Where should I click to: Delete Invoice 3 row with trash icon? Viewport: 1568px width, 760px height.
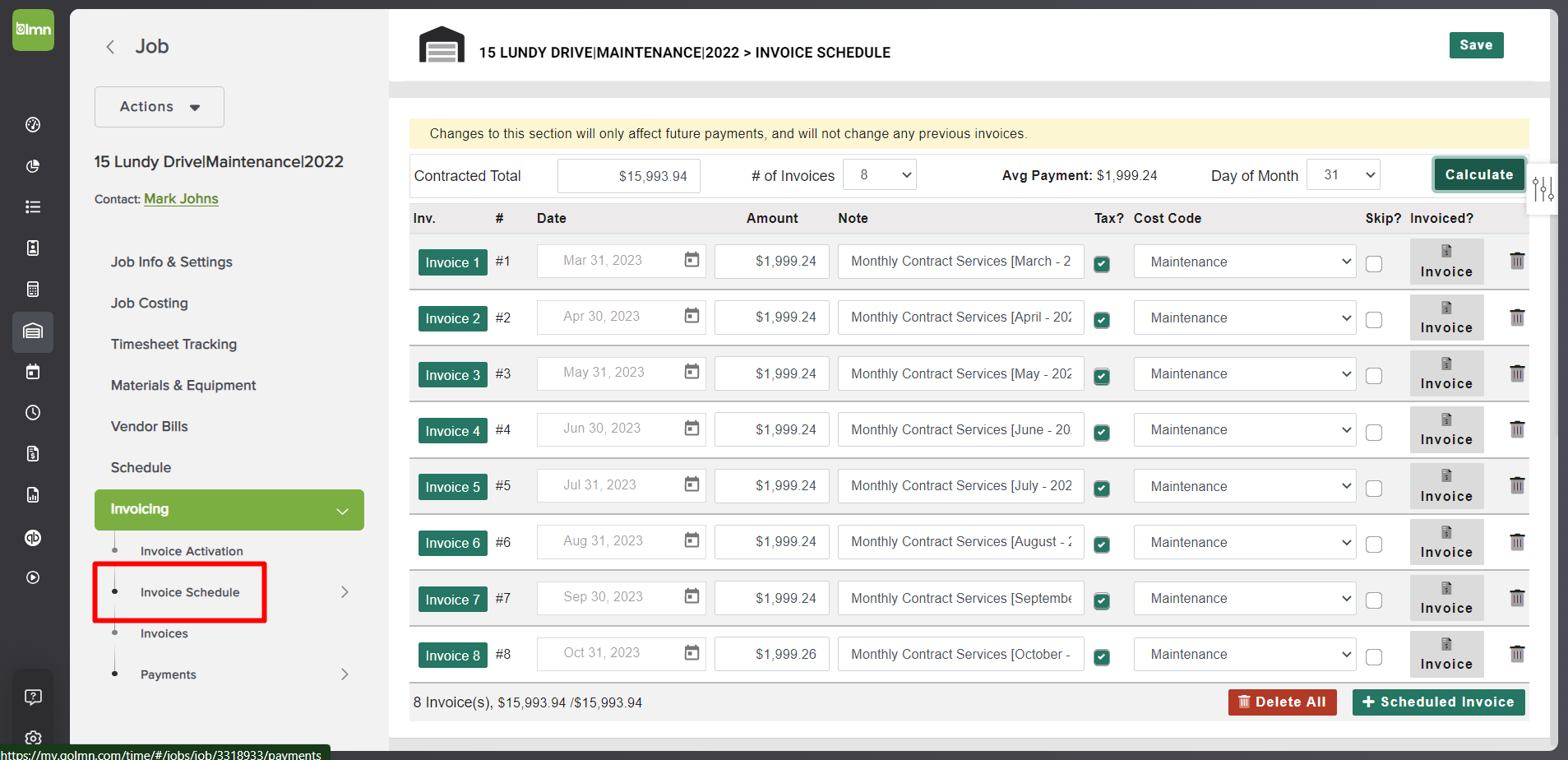[x=1517, y=373]
